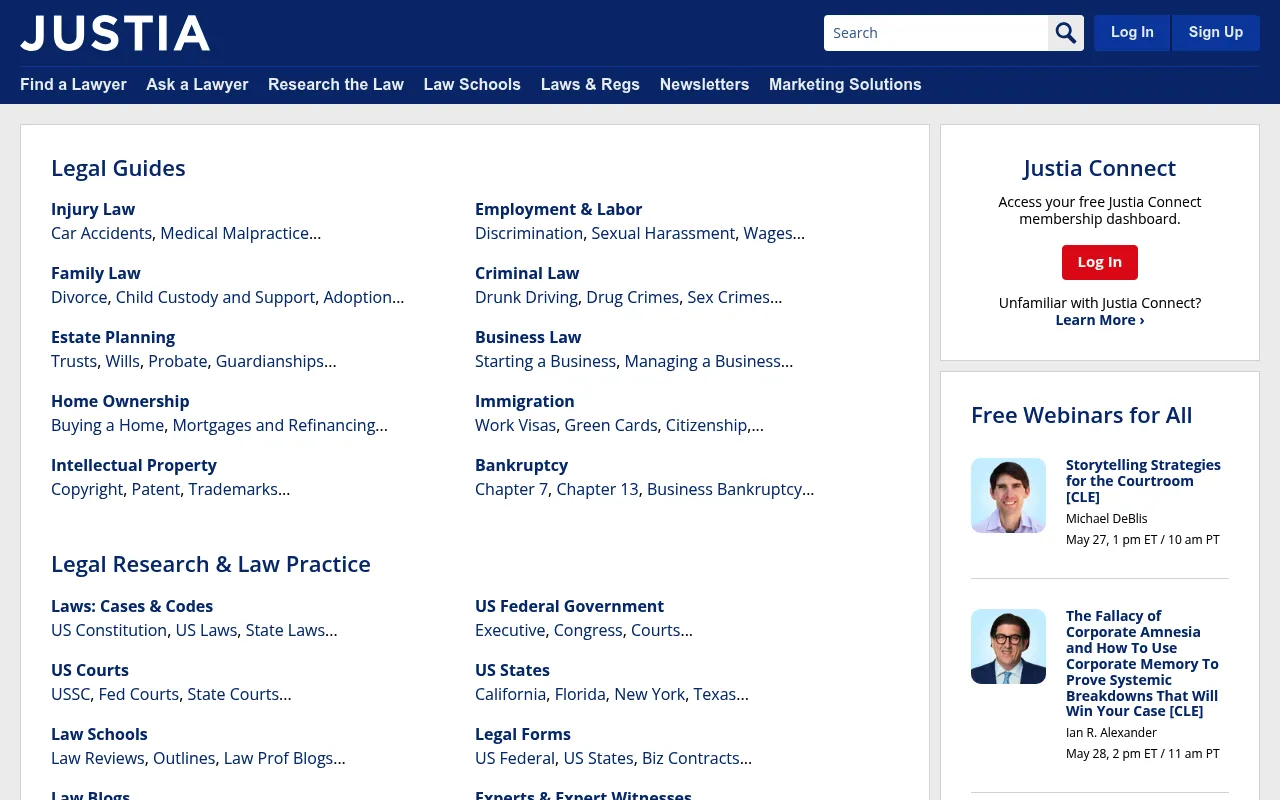Open the Intellectual Property guide
1280x800 pixels.
click(134, 465)
